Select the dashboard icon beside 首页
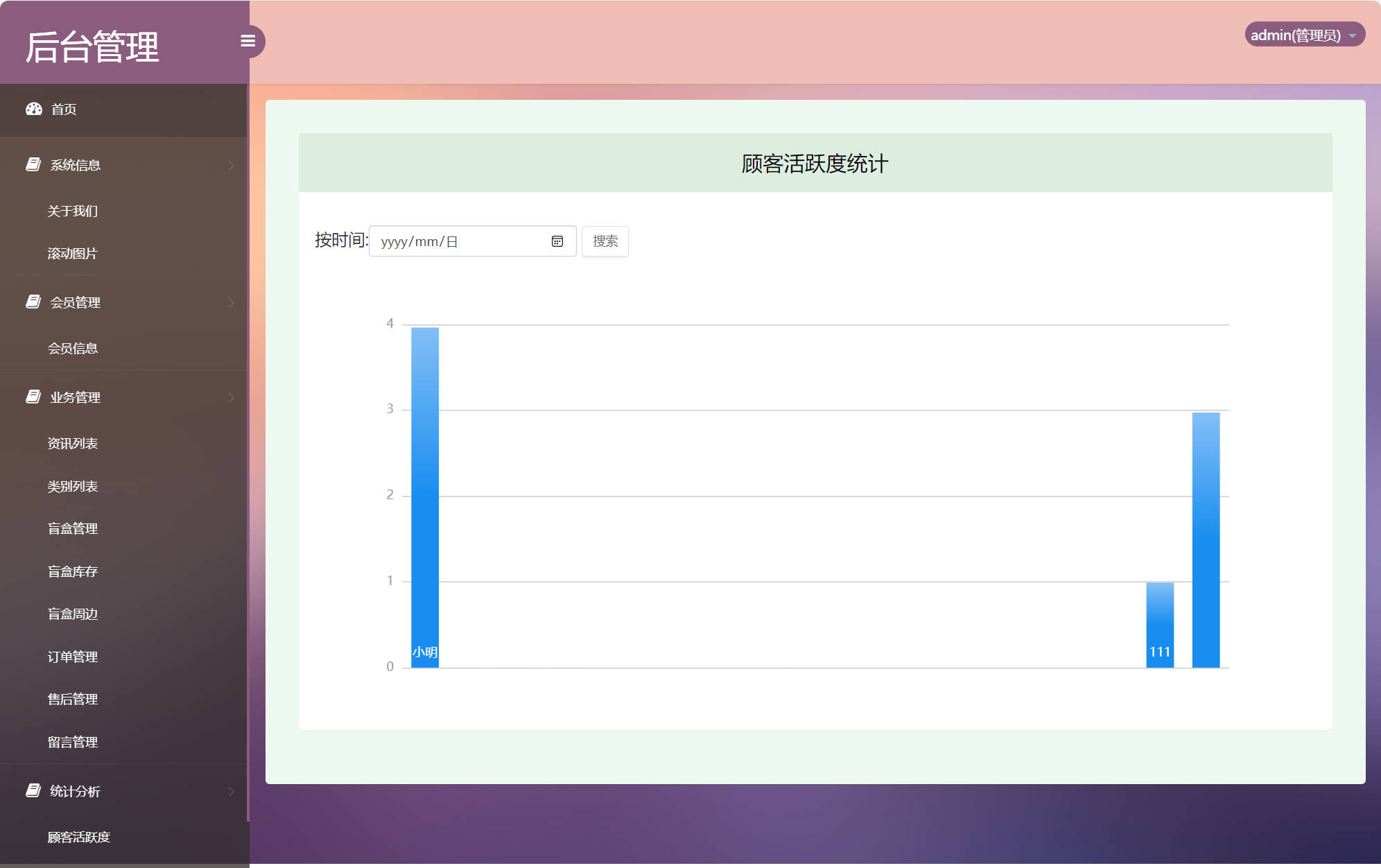 pos(34,109)
